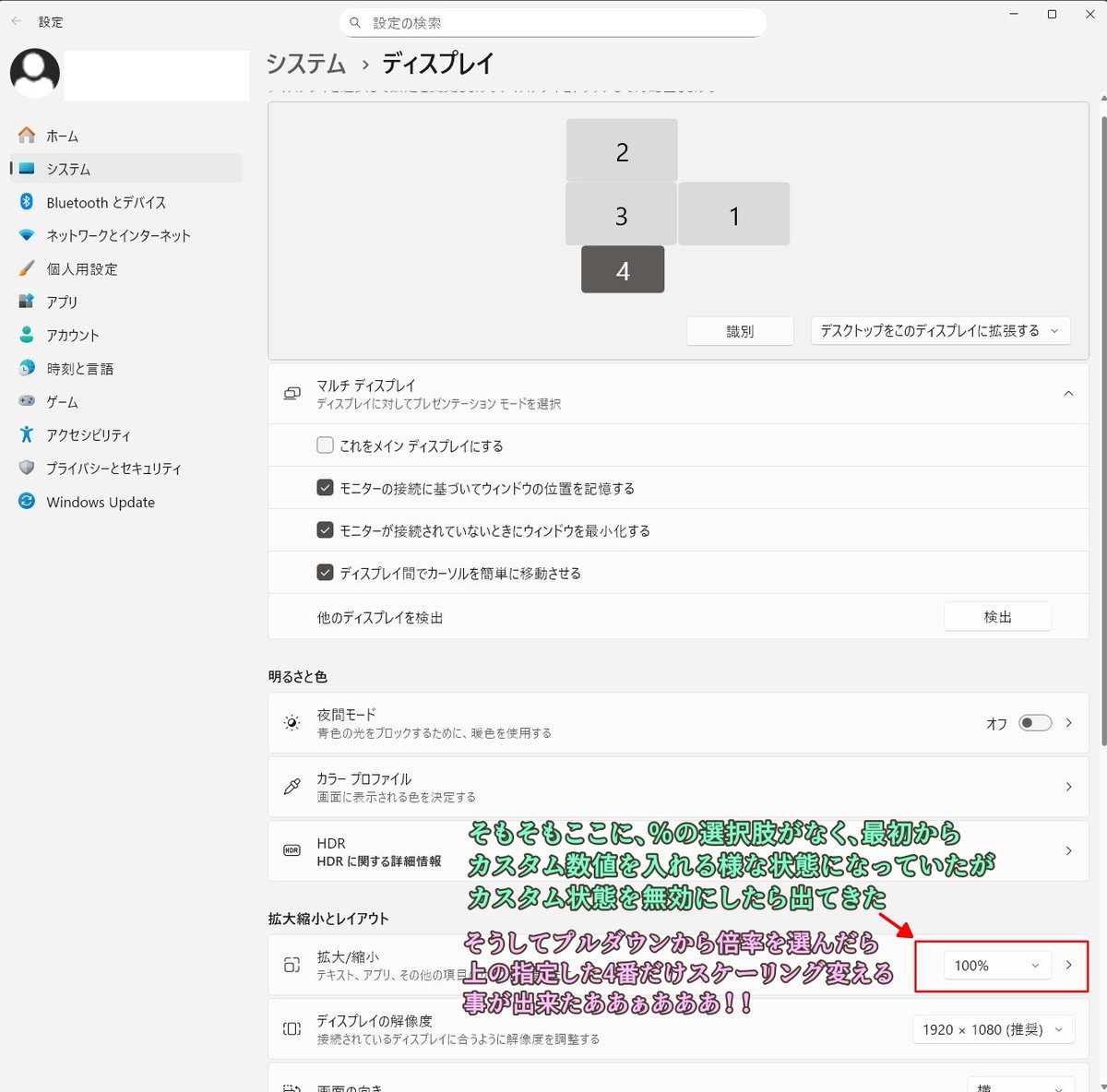Click the search magnifier icon

coord(355,23)
